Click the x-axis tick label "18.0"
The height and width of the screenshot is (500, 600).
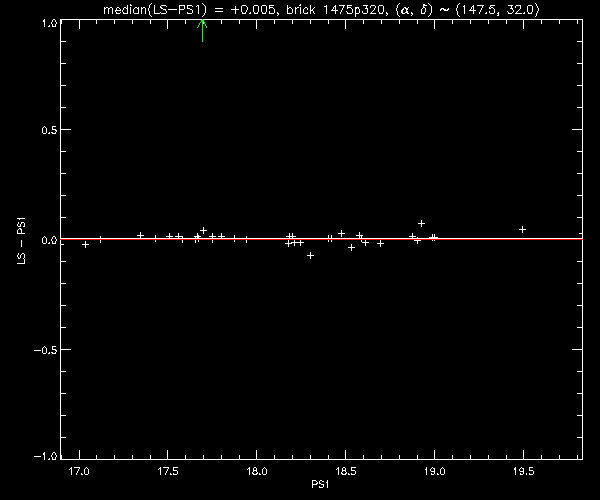256,471
